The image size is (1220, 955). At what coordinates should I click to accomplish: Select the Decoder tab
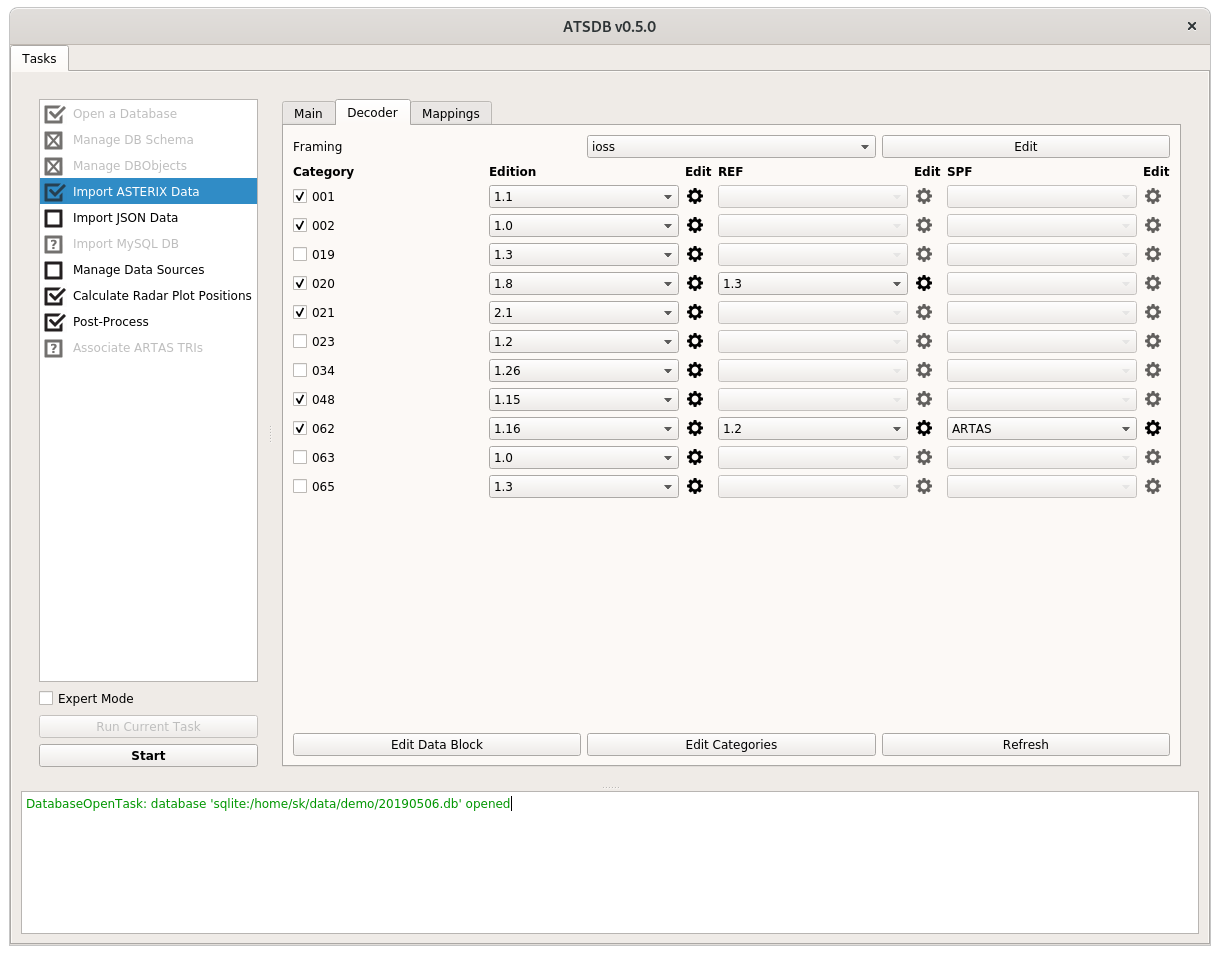pos(372,113)
